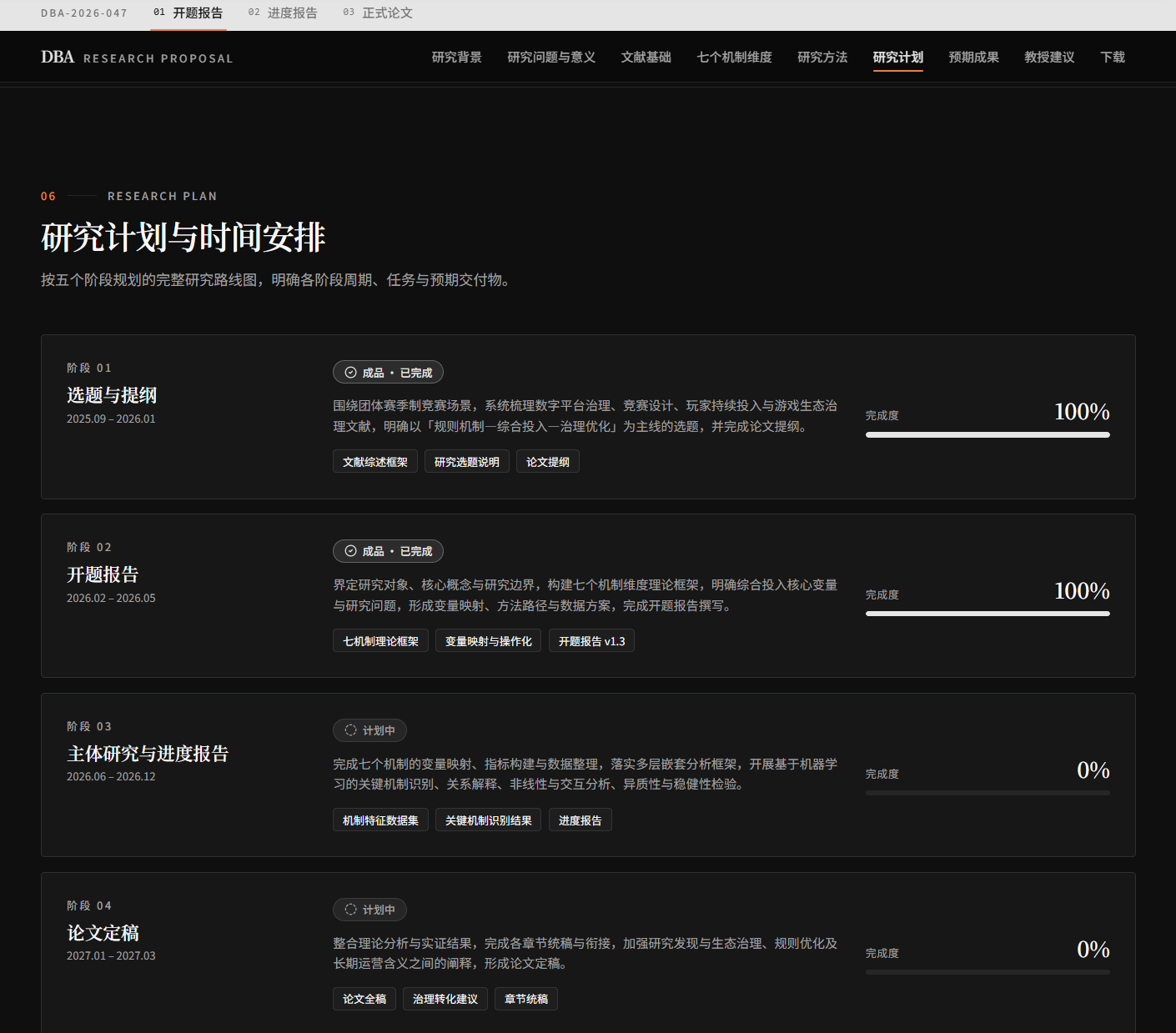
Task: Select the 01 开题报告 tab
Action: [188, 13]
